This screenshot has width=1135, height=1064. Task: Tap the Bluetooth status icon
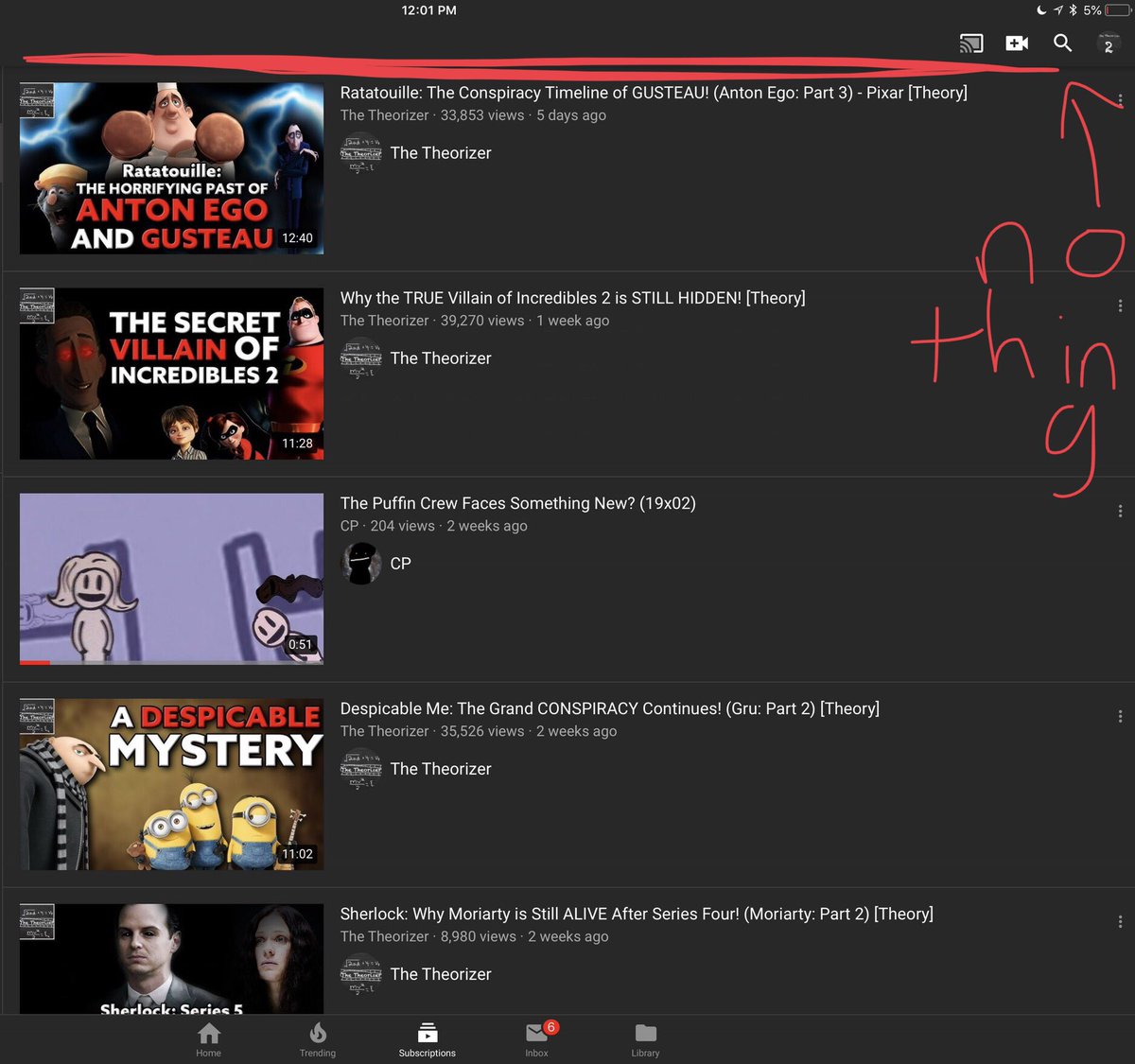point(1074,10)
